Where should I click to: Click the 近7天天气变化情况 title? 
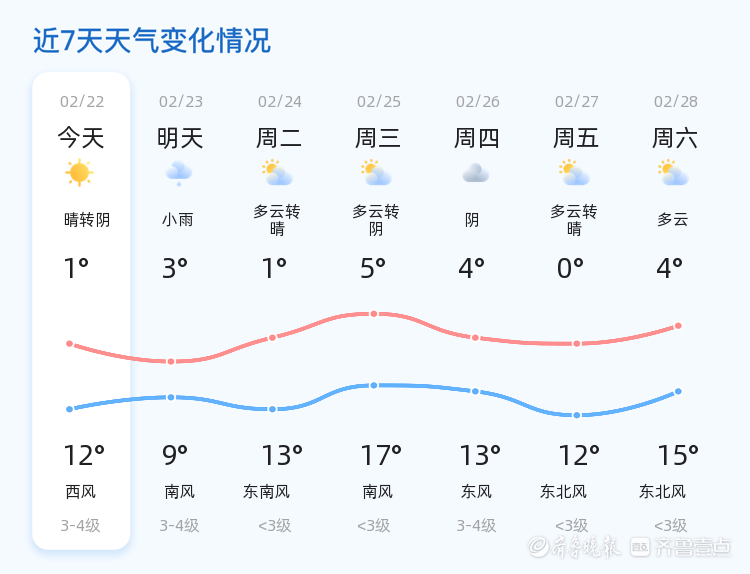(x=152, y=41)
